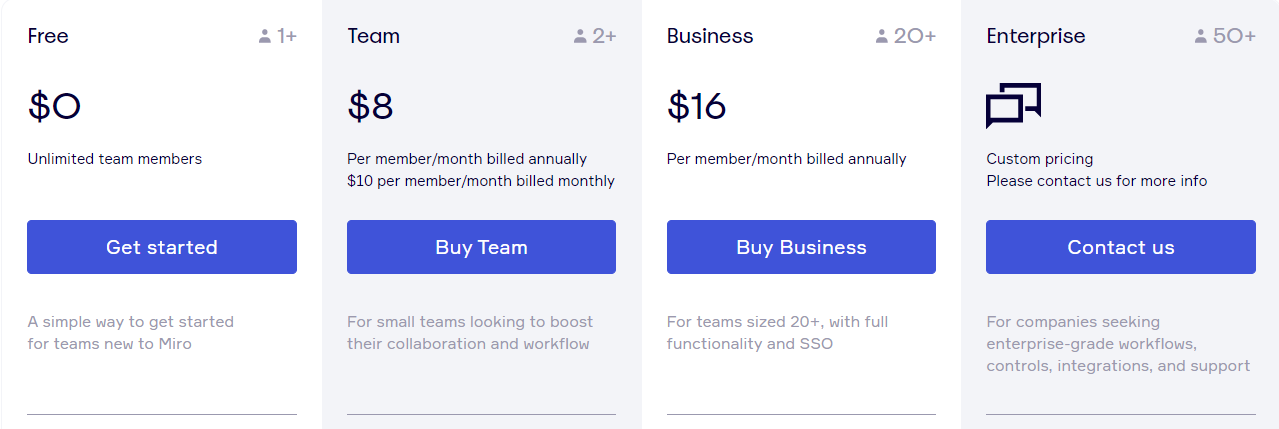Click the Get started button
This screenshot has height=429, width=1279.
(162, 247)
